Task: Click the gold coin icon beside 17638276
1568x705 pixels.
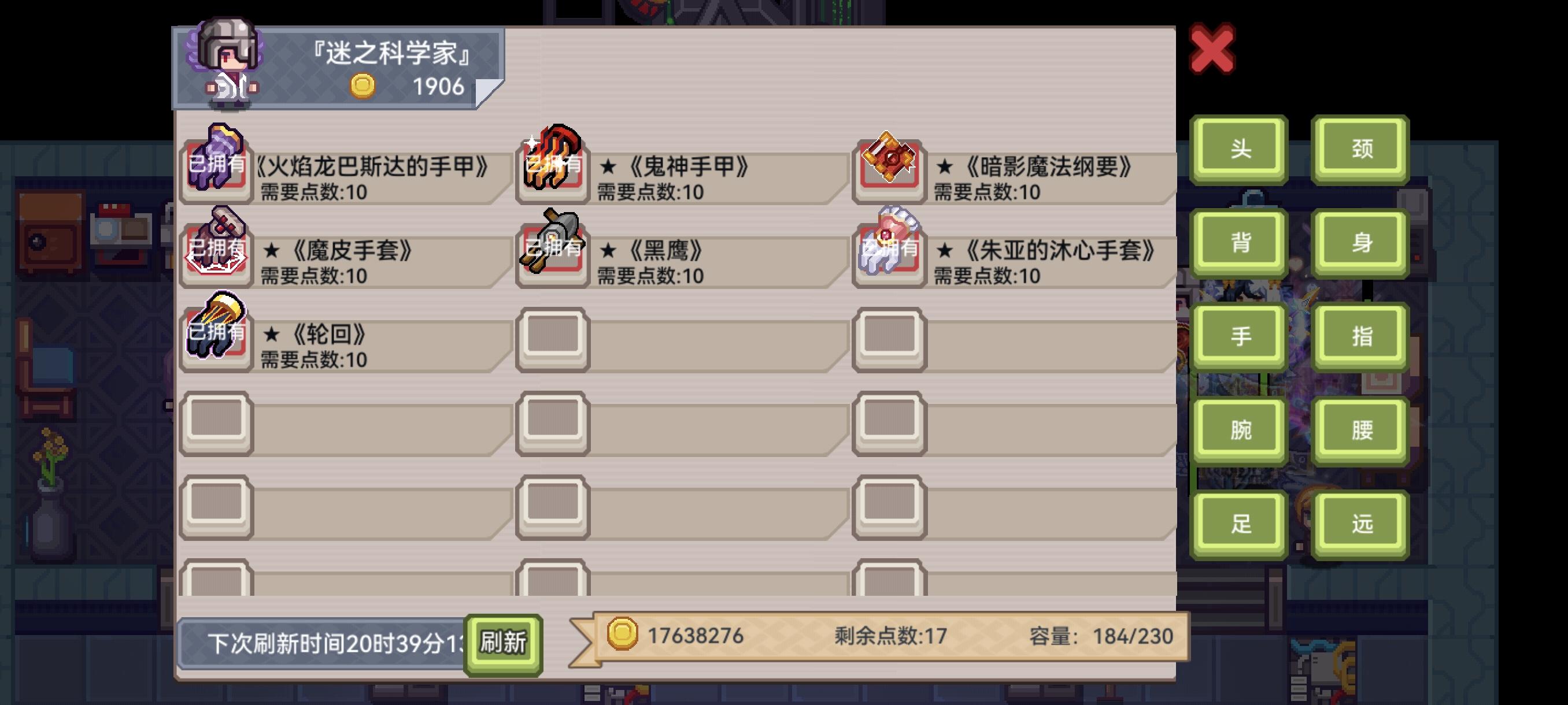Action: (622, 634)
